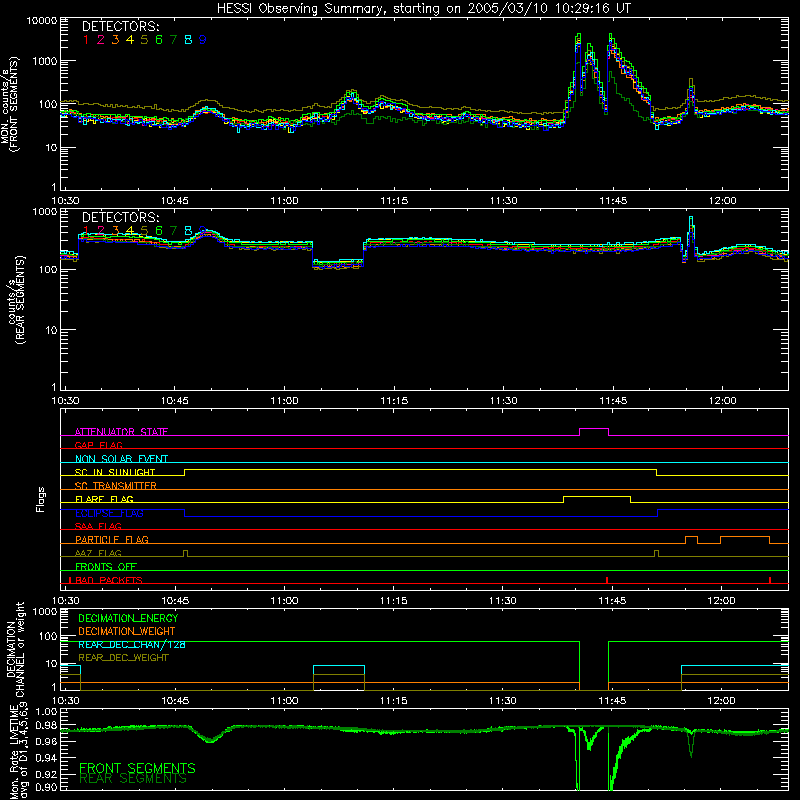Click the HESSI Observing Summary title text
The image size is (800, 800).
[423, 9]
